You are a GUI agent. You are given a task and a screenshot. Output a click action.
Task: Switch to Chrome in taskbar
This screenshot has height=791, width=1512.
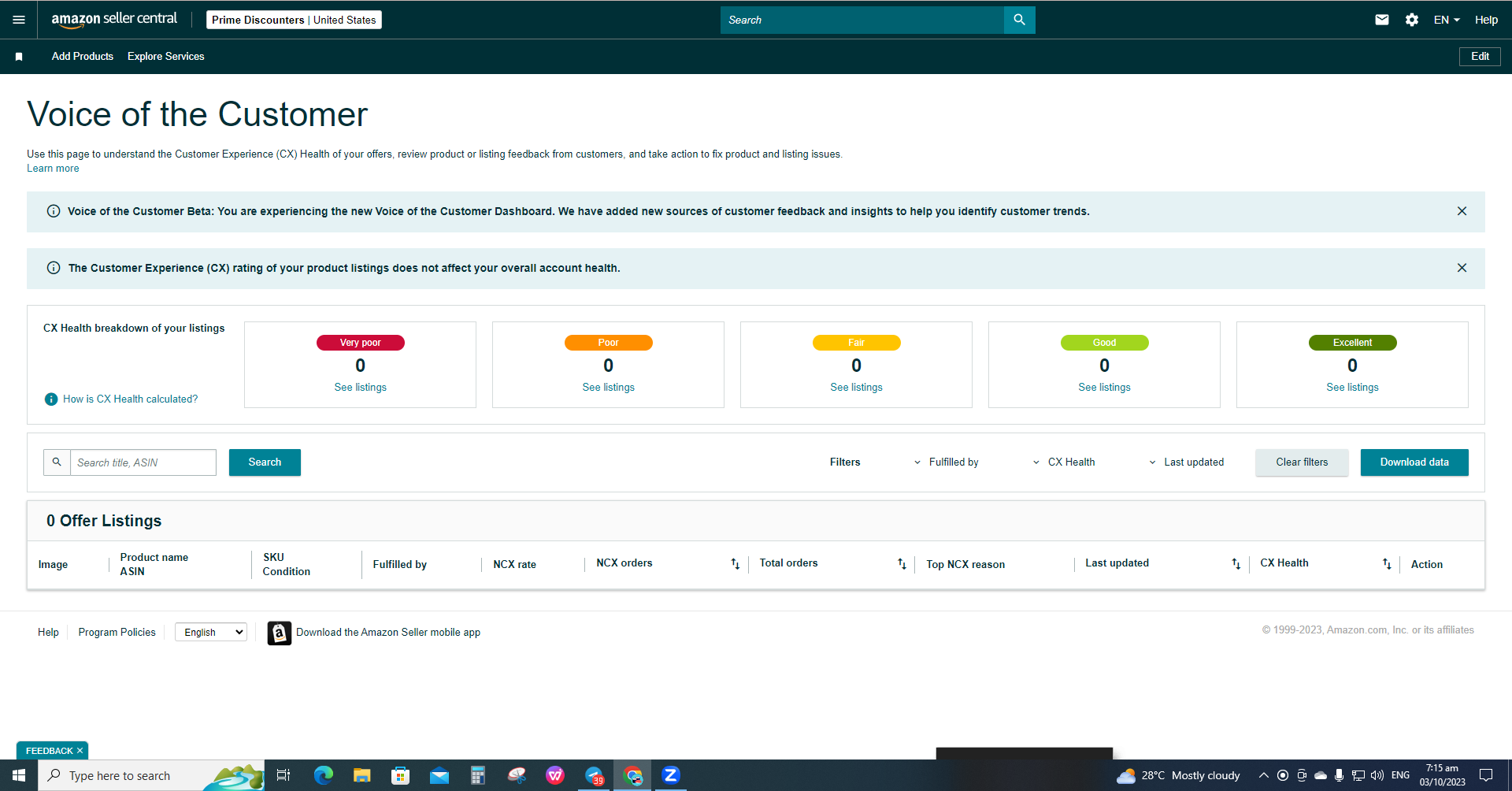tap(632, 775)
